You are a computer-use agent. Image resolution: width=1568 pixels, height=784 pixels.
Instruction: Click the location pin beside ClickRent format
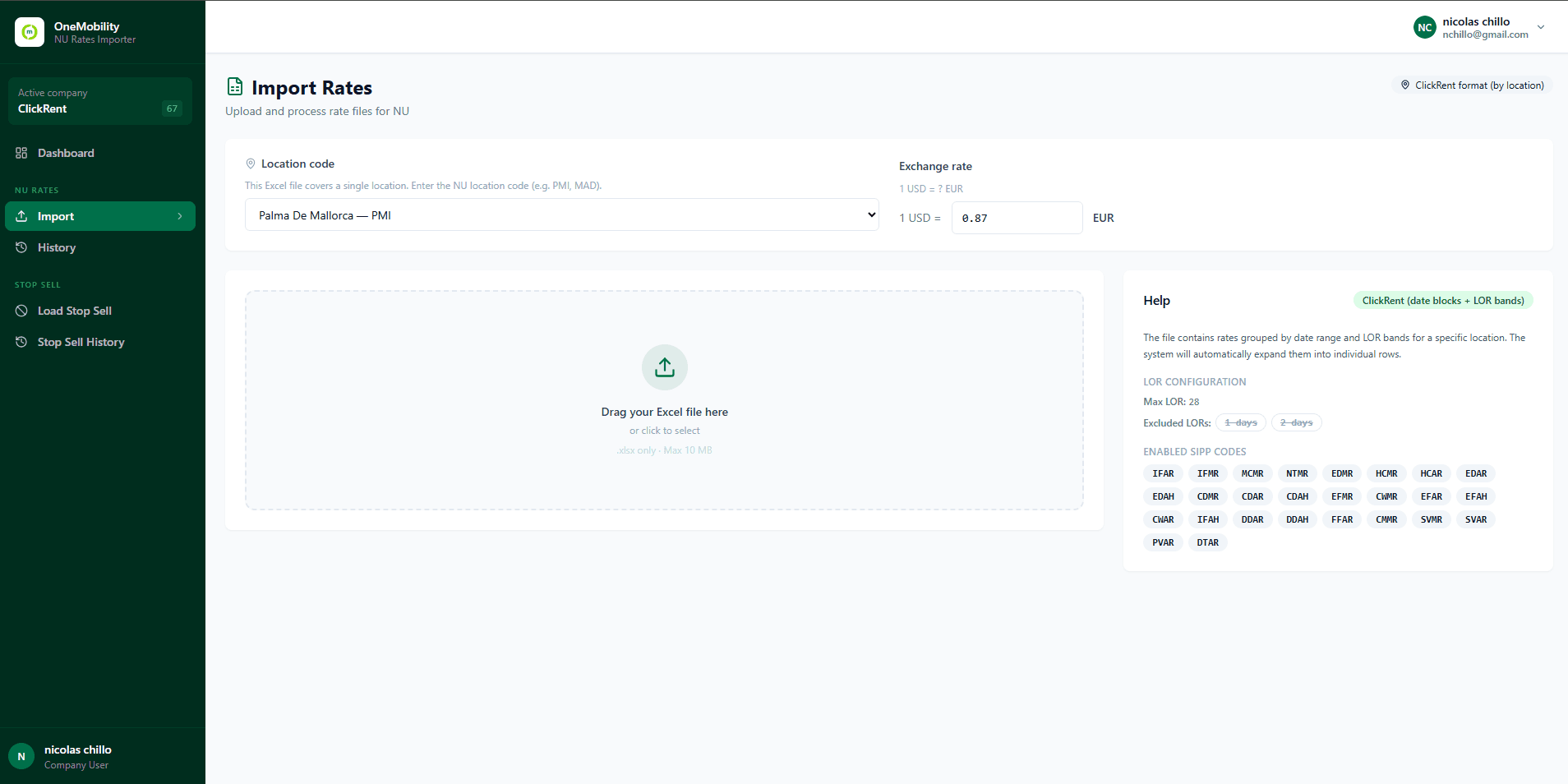[x=1405, y=85]
